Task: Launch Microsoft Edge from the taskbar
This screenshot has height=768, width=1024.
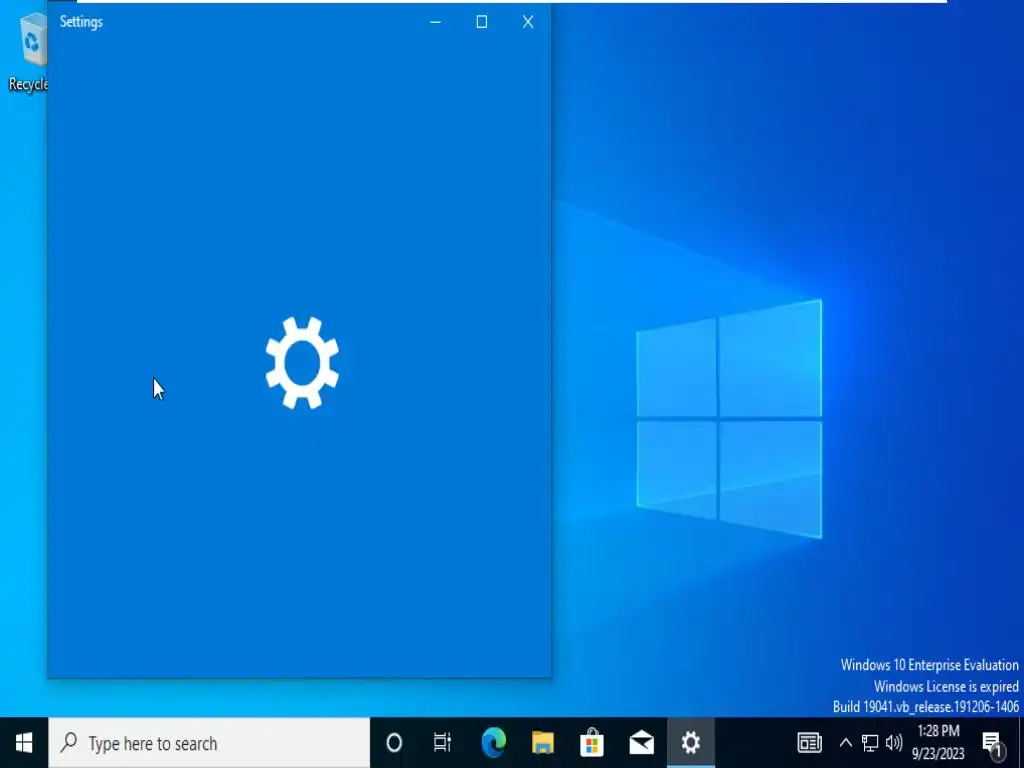Action: (494, 743)
